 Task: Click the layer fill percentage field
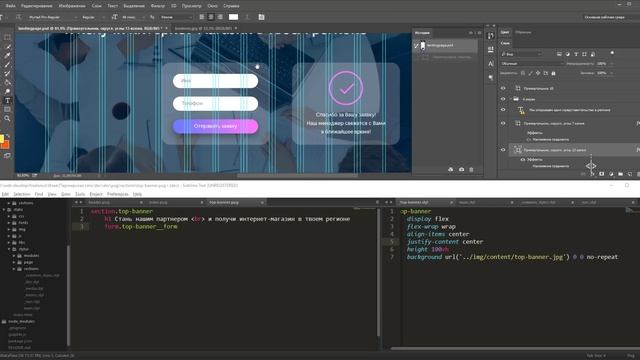pos(602,73)
